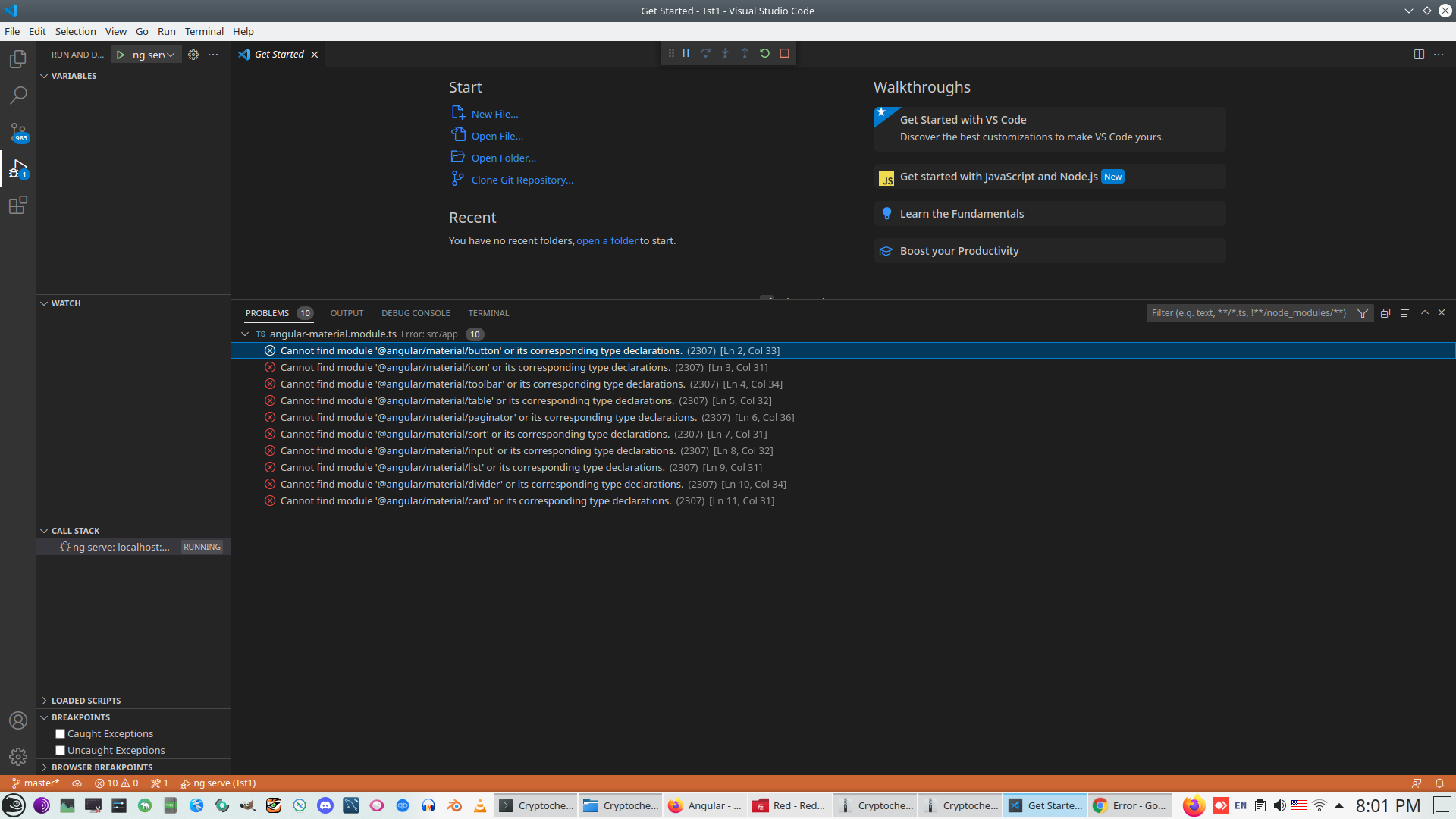Screen dimensions: 1456x819
Task: Stop debugging with the red square
Action: [x=785, y=53]
